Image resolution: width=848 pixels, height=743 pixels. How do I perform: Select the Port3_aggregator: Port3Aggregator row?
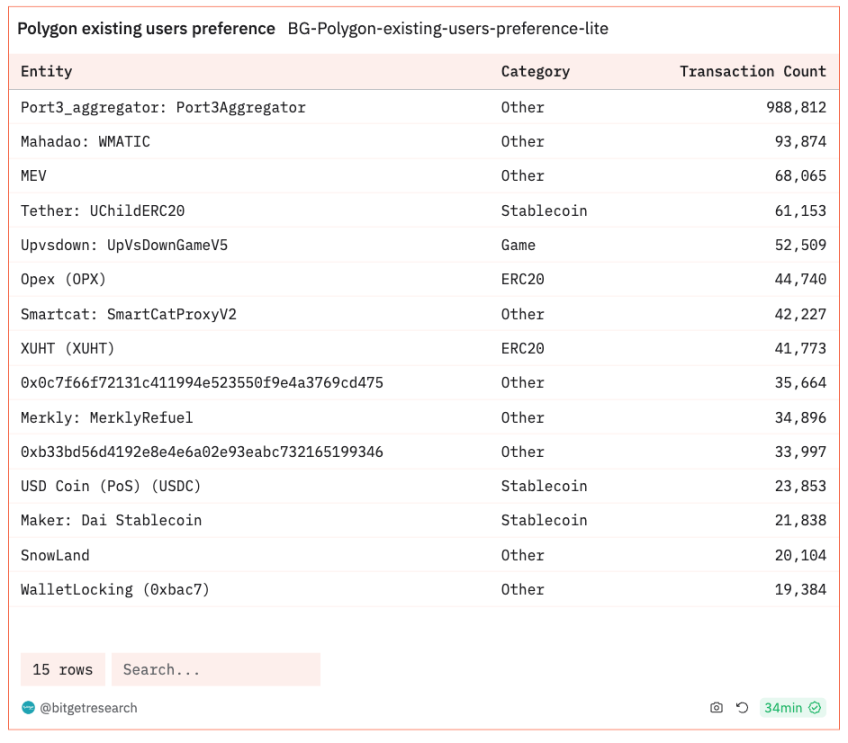pos(163,107)
